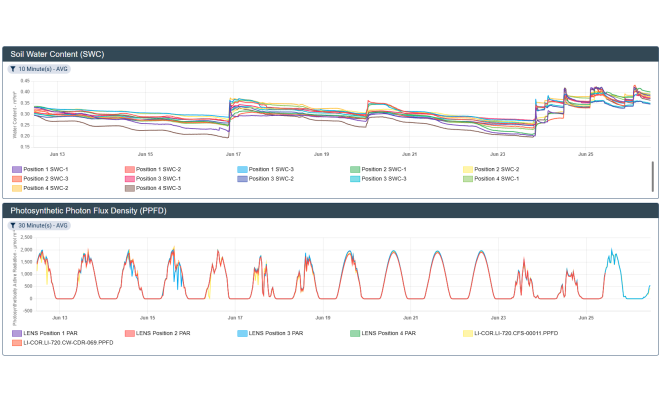660x400 pixels.
Task: Toggle Position 3 SWC-3 legend swatch
Action: click(355, 179)
